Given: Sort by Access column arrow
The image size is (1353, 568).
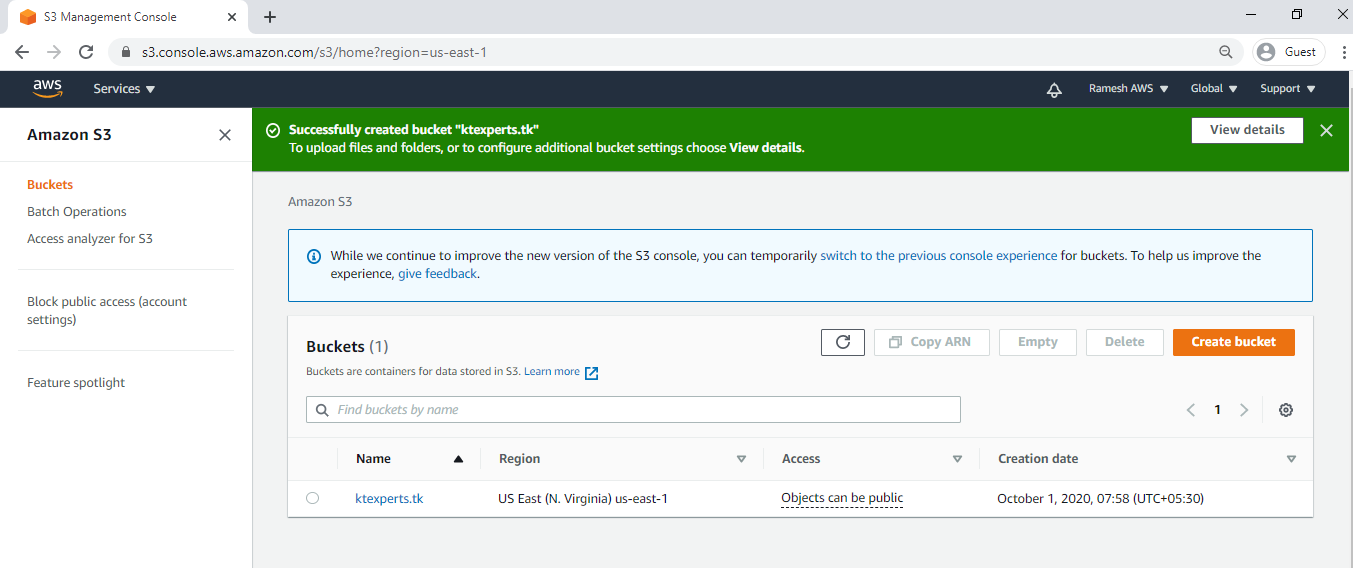Looking at the screenshot, I should click(x=957, y=459).
